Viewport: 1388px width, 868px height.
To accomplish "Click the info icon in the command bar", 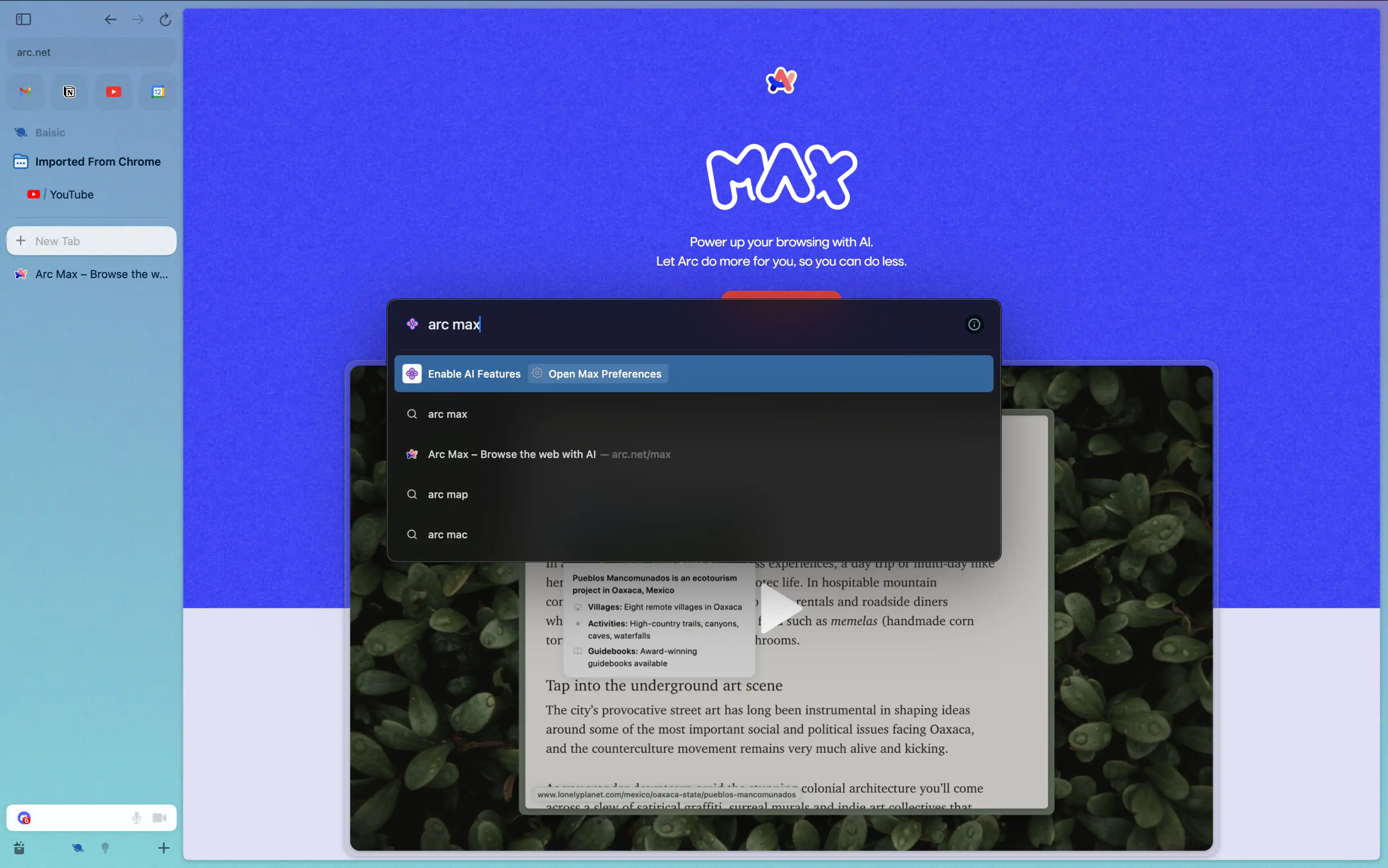I will pos(973,325).
